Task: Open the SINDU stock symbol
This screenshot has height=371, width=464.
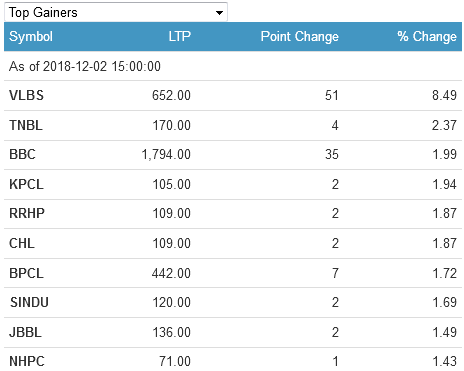Action: pos(29,302)
